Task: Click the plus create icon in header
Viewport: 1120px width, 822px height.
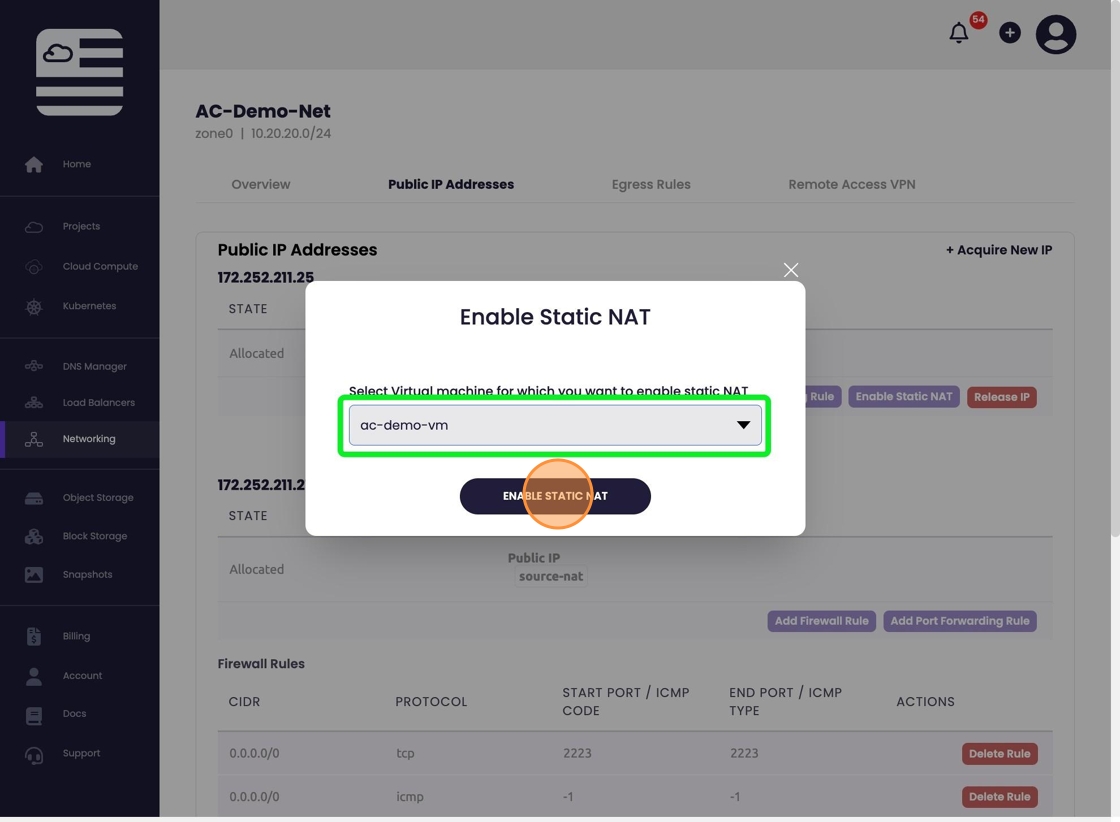Action: (x=1010, y=33)
